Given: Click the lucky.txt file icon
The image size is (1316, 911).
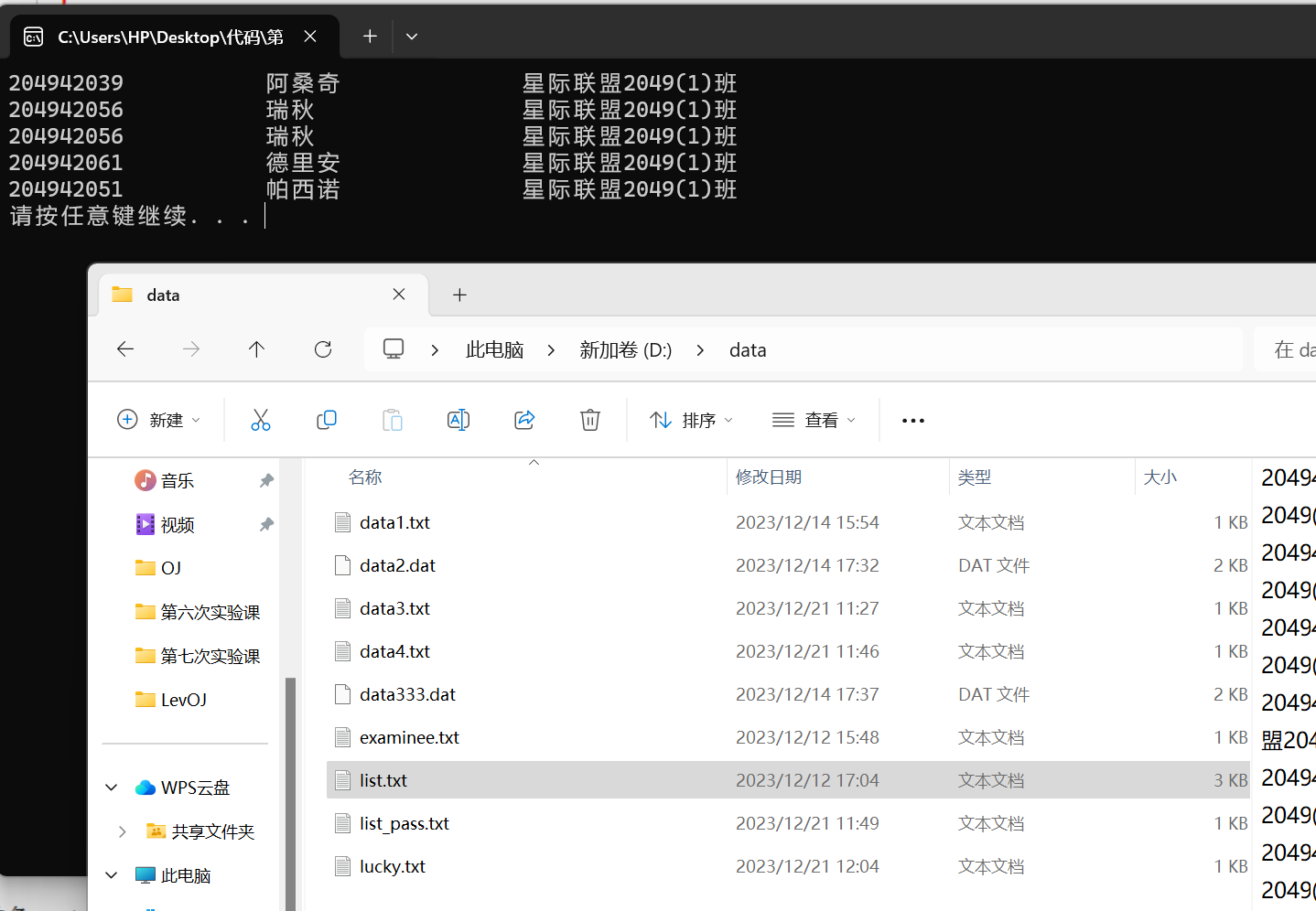Looking at the screenshot, I should pyautogui.click(x=343, y=866).
